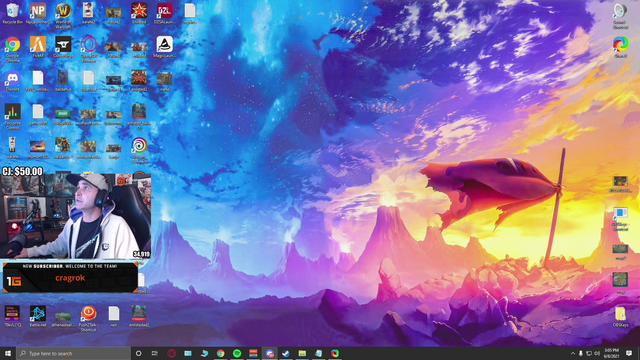Open Google Chrome from the desktop
Viewport: 640px width, 360px height.
click(x=12, y=49)
